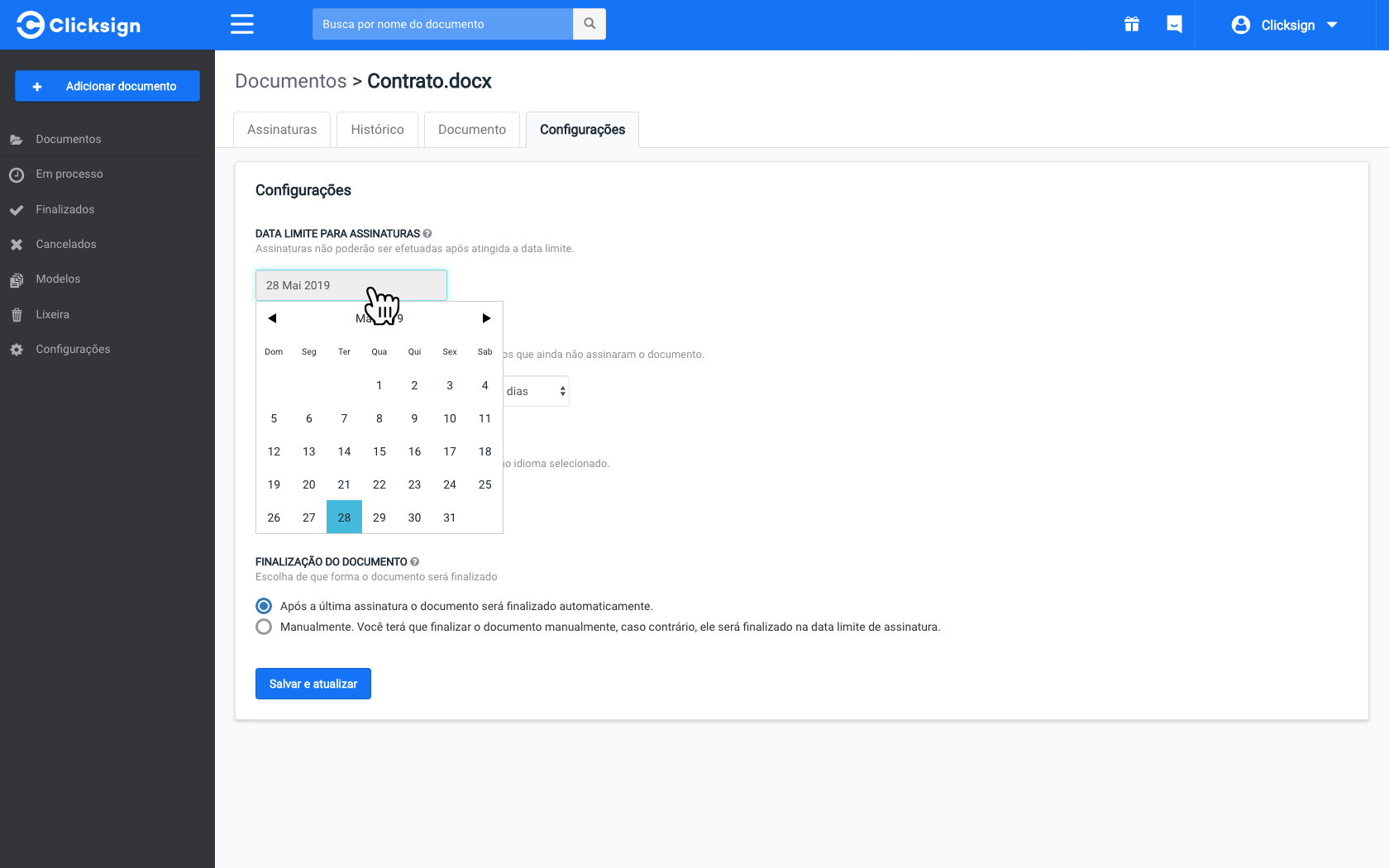Select day 31 in the calendar

tap(450, 517)
